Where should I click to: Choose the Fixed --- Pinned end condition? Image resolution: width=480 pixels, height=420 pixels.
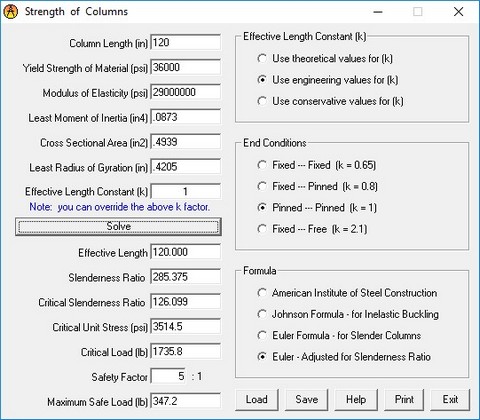pyautogui.click(x=318, y=186)
